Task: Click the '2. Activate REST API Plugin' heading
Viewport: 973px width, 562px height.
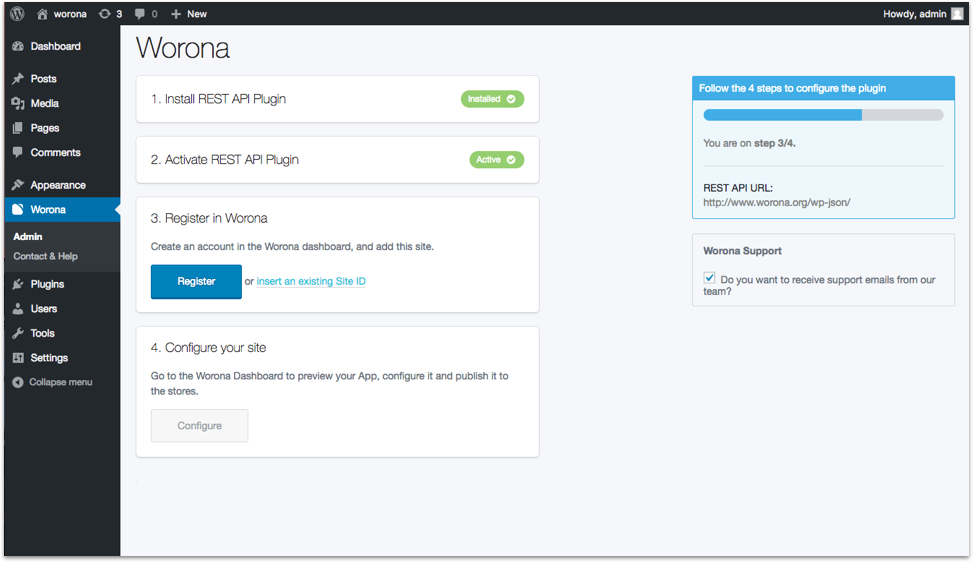Action: click(224, 160)
